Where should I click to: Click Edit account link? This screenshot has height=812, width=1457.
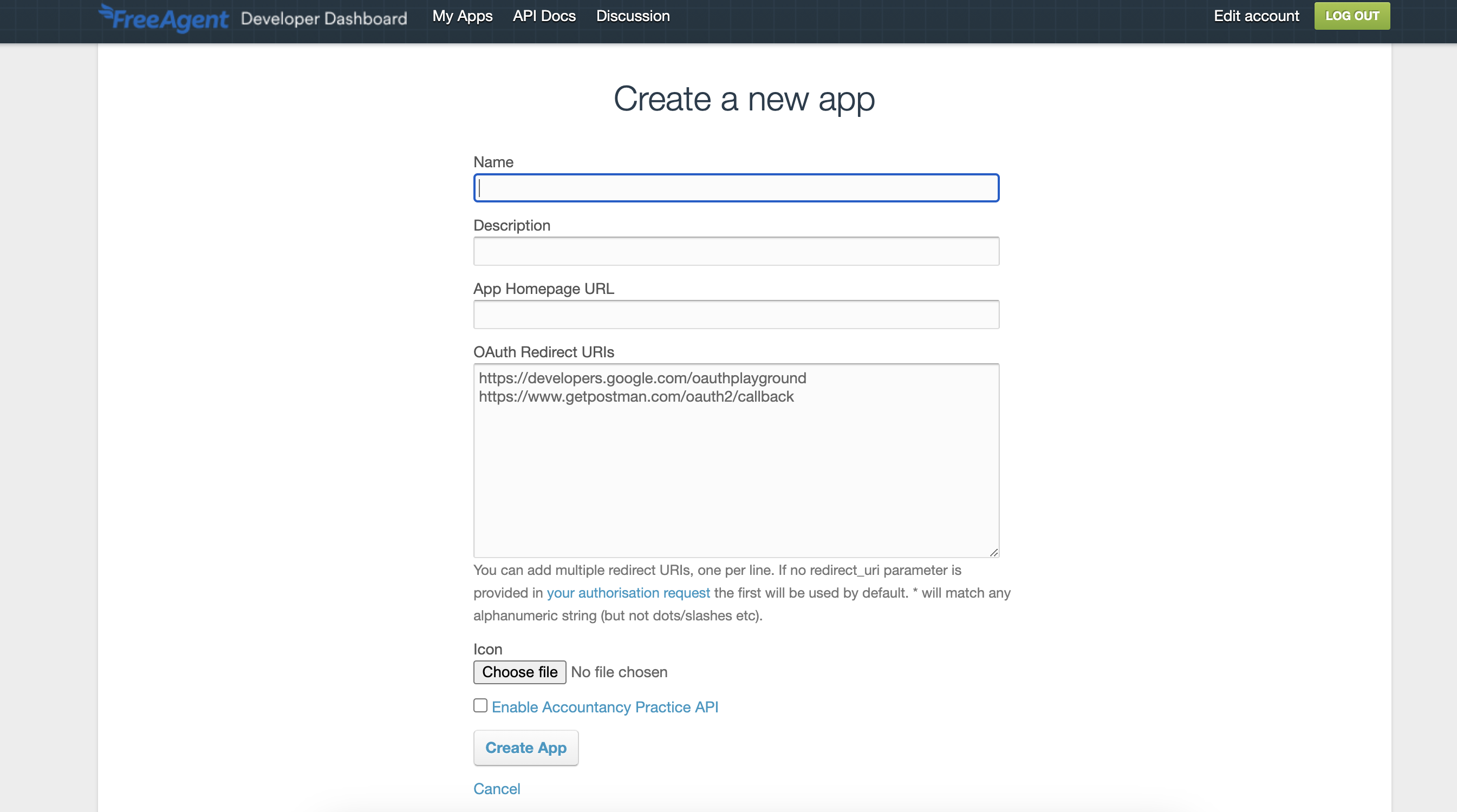pos(1256,16)
